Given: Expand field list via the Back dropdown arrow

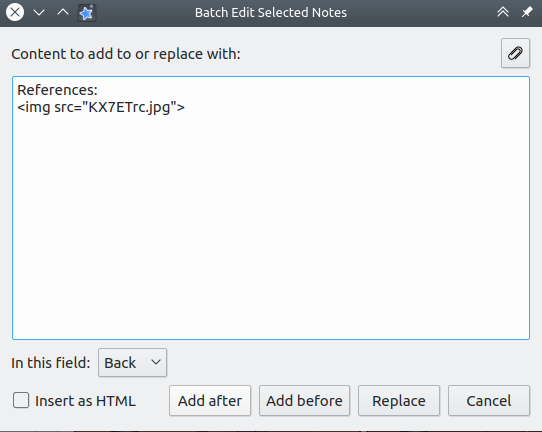Looking at the screenshot, I should pyautogui.click(x=156, y=362).
